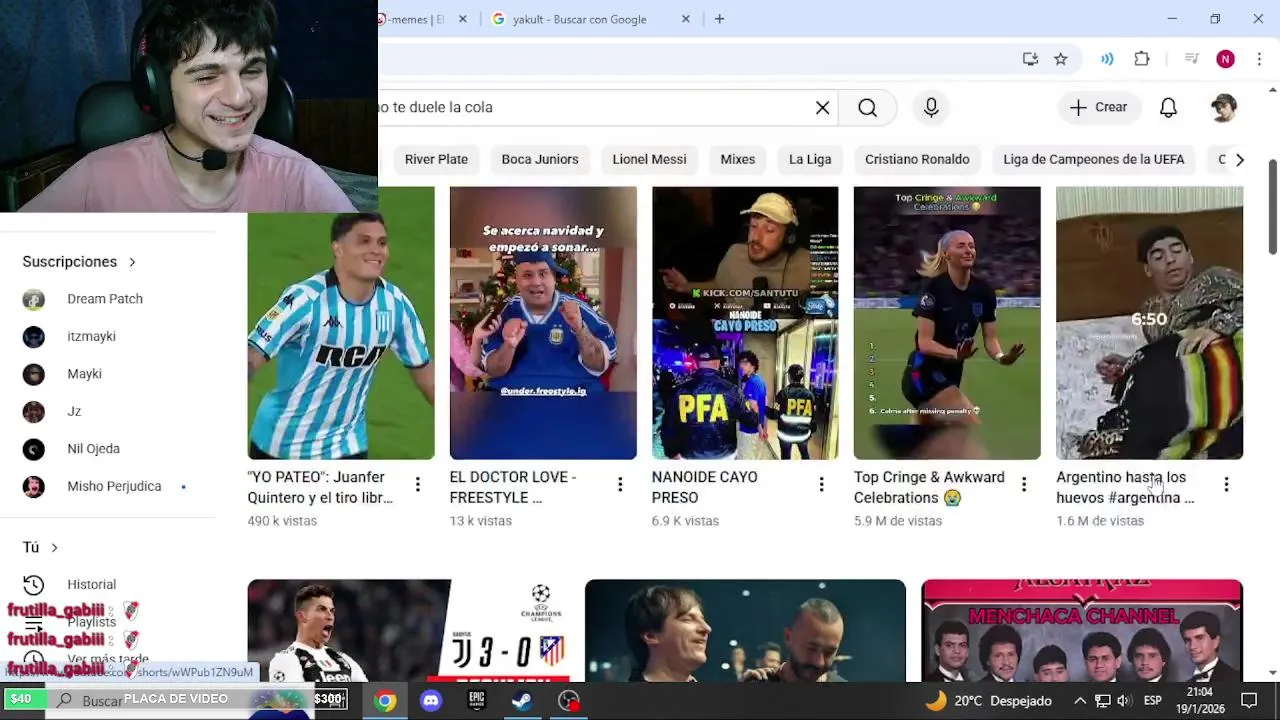Open Chrome from the taskbar
Image resolution: width=1280 pixels, height=720 pixels.
[x=385, y=701]
